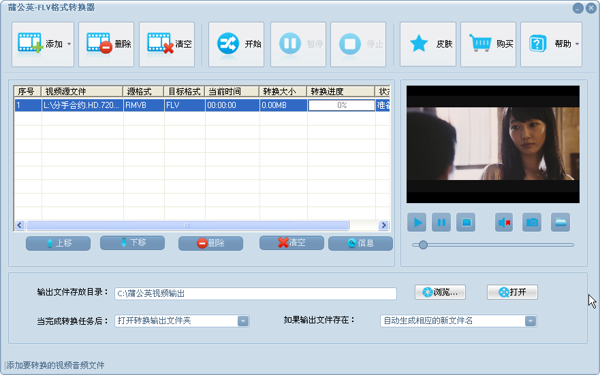Close the converter window
This screenshot has width=600, height=375.
tap(591, 8)
